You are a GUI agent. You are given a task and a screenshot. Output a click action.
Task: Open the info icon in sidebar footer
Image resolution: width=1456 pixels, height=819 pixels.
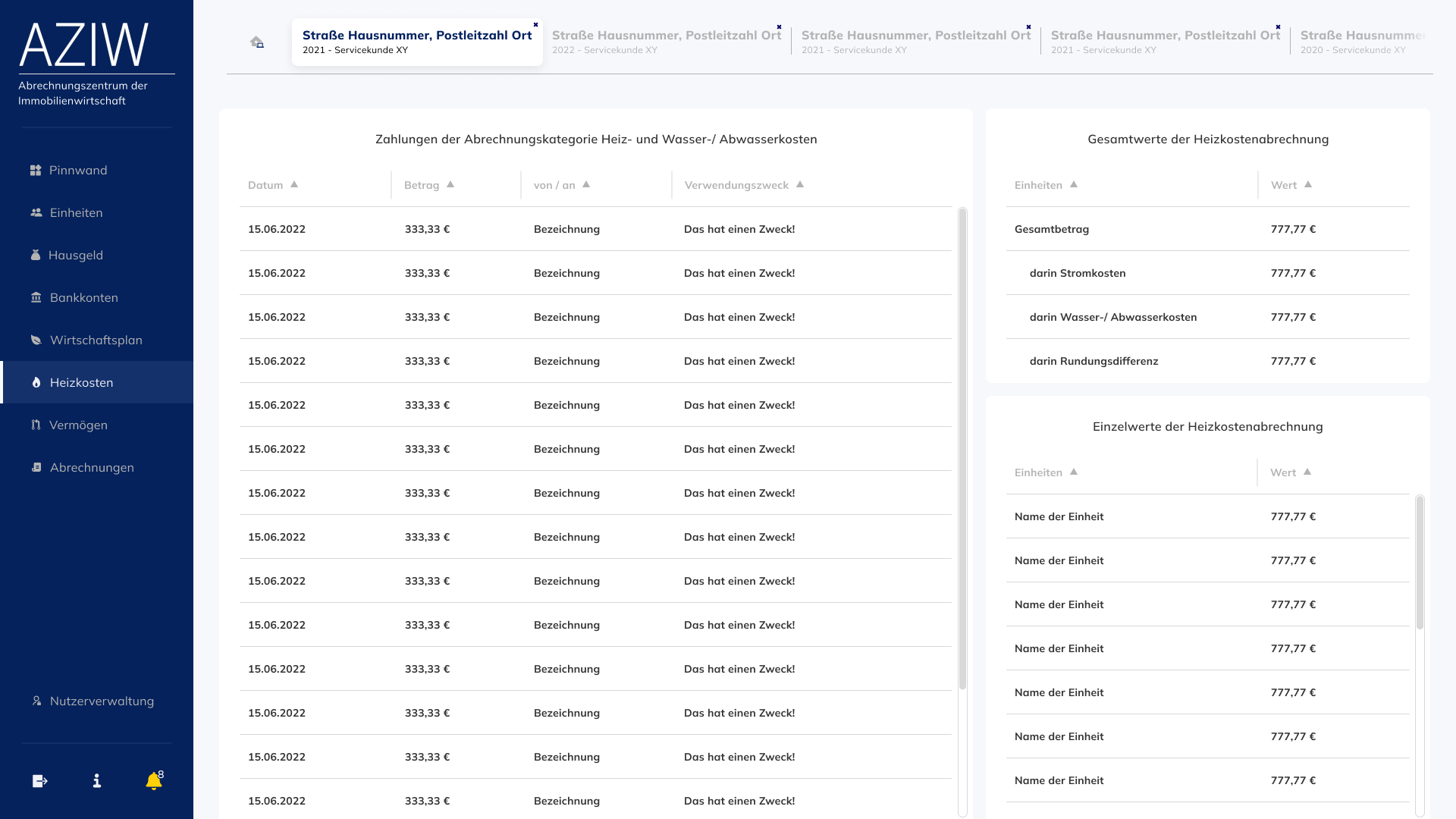click(x=97, y=781)
